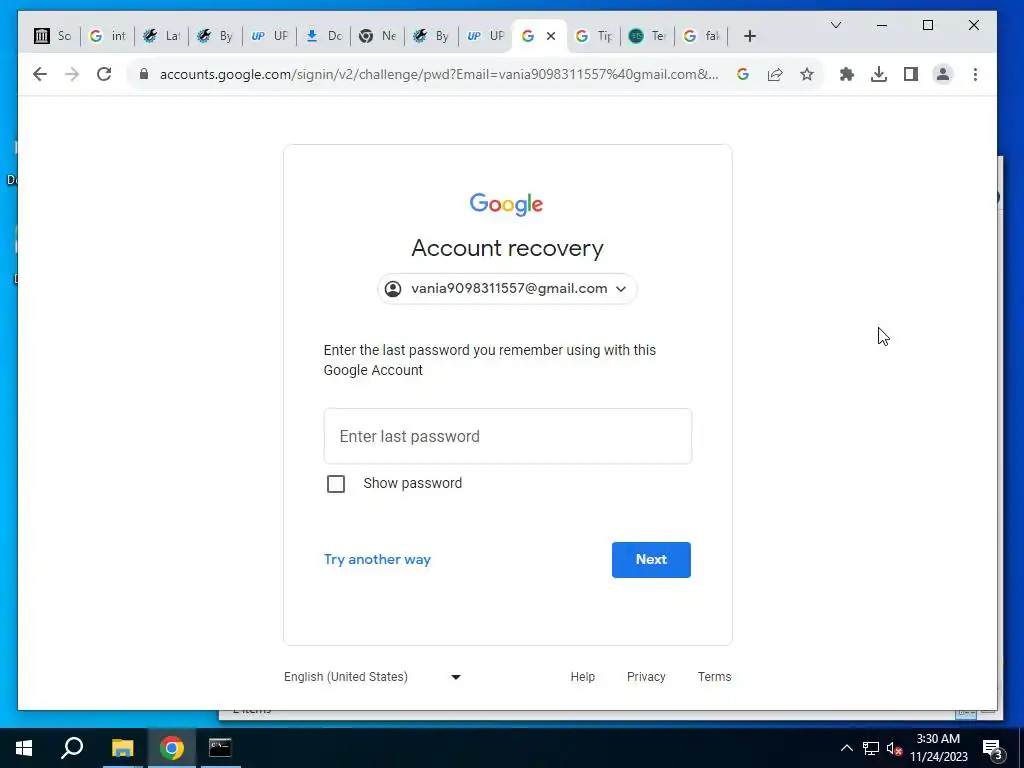Switch to the 'Lat' tab
1024x768 pixels.
162,36
